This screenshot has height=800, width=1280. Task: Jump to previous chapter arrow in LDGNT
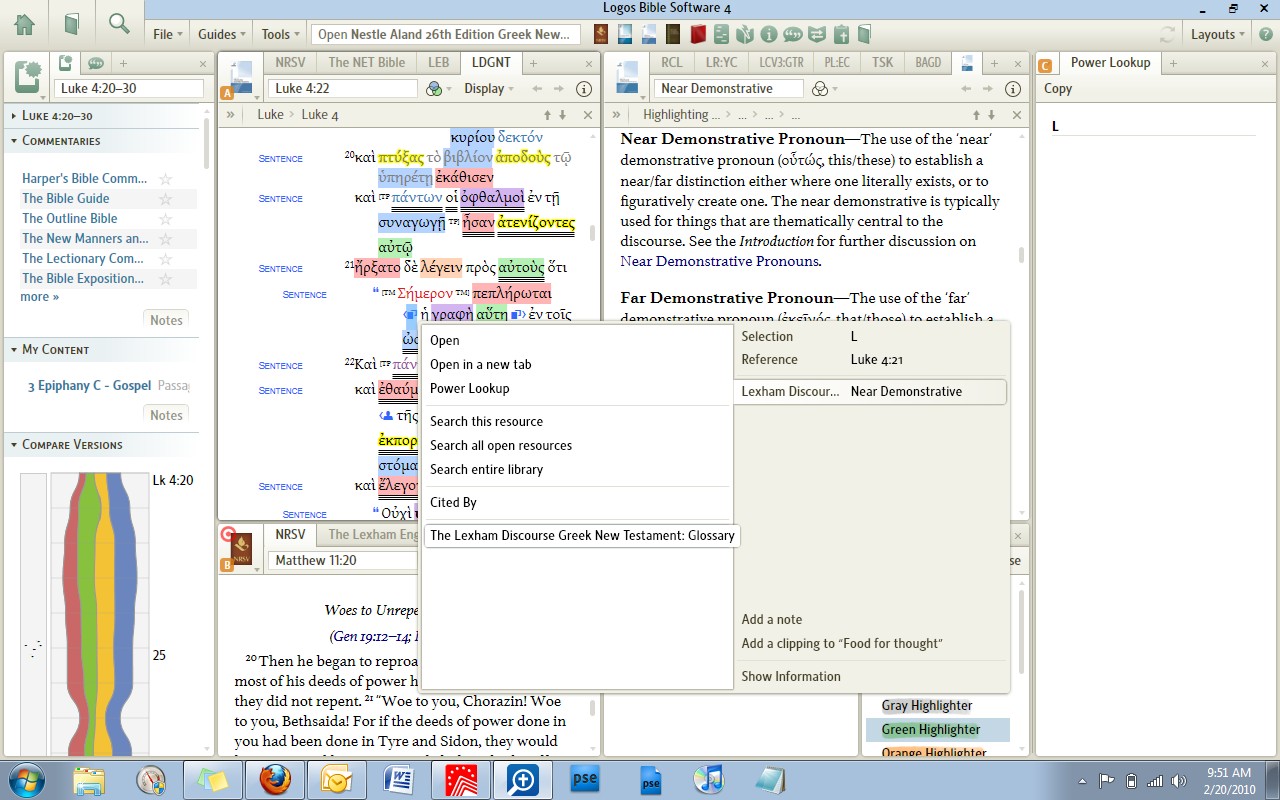547,115
